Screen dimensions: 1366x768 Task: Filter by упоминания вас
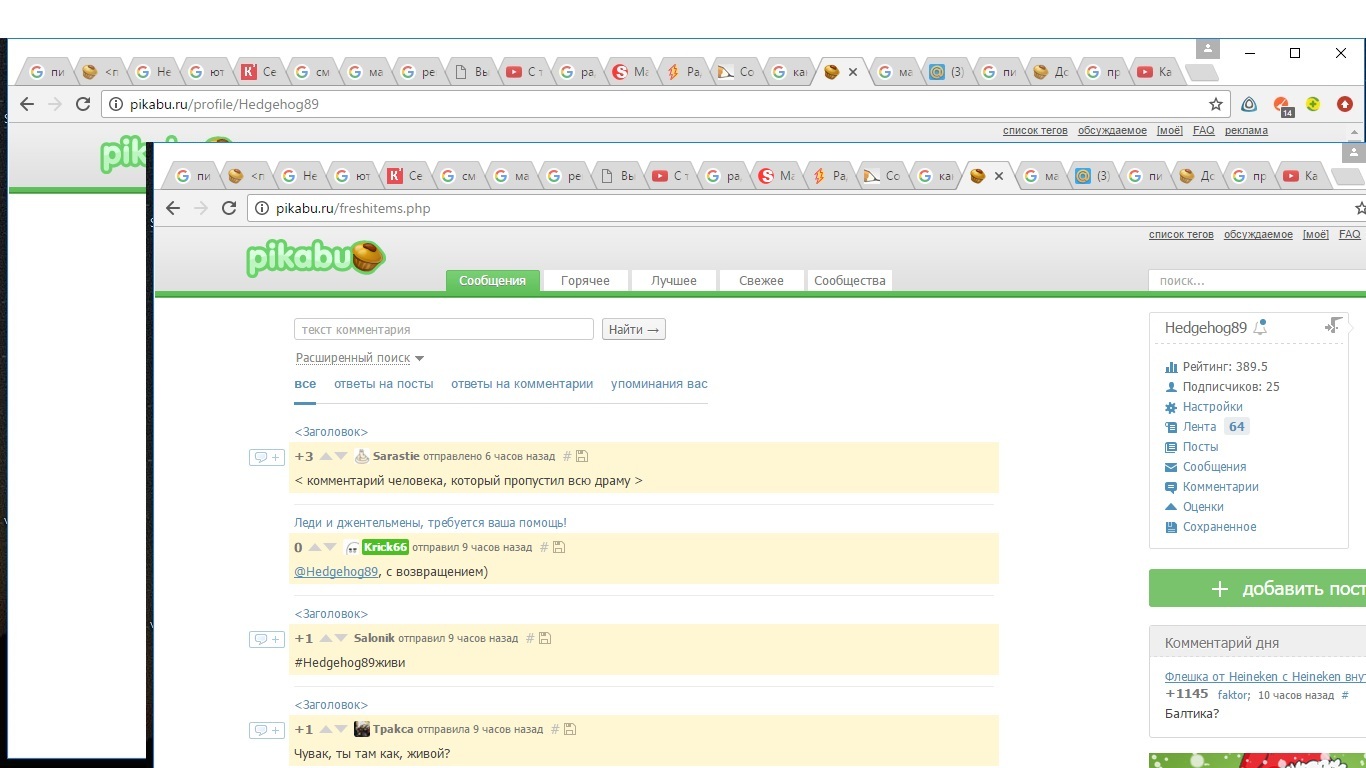click(x=659, y=384)
